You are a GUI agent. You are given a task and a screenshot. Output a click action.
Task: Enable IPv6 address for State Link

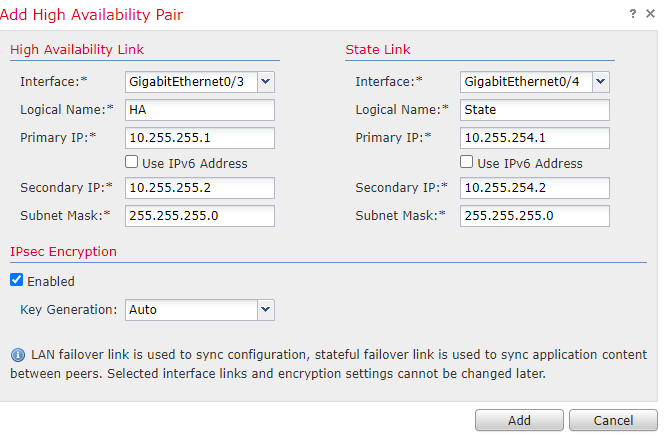(x=467, y=163)
